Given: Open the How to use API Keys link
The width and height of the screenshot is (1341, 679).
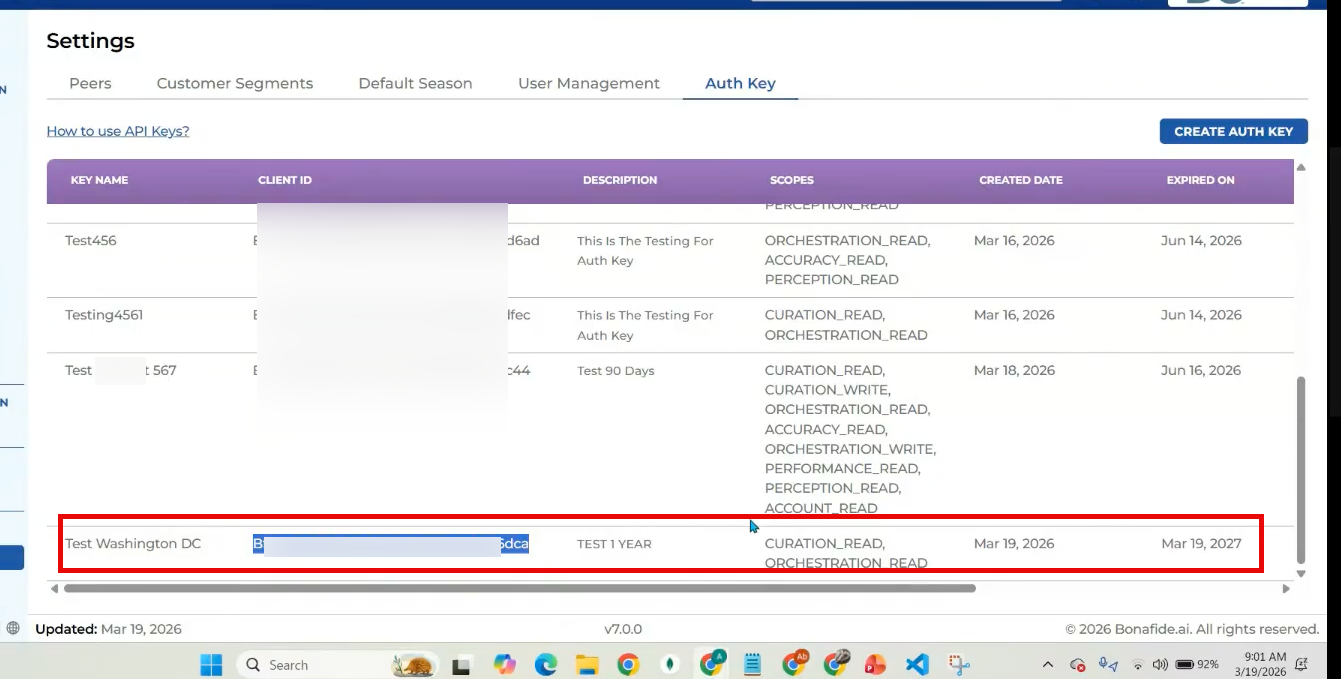Looking at the screenshot, I should (118, 131).
